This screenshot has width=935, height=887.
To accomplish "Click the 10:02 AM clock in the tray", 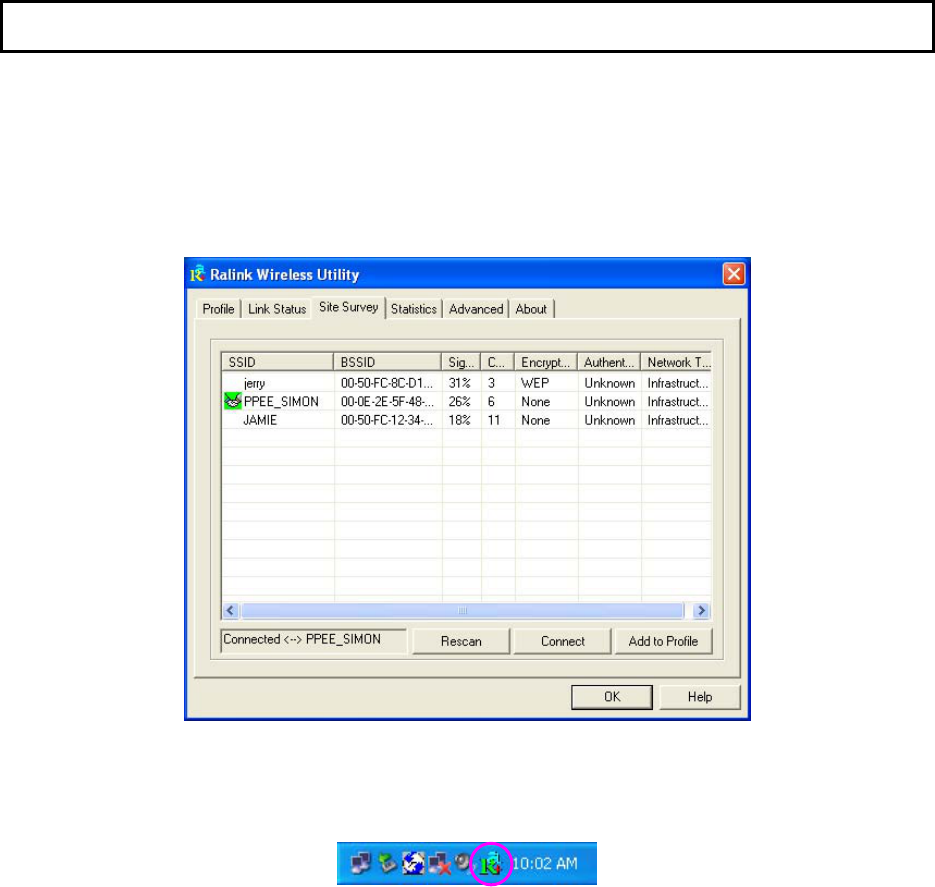I will 545,863.
